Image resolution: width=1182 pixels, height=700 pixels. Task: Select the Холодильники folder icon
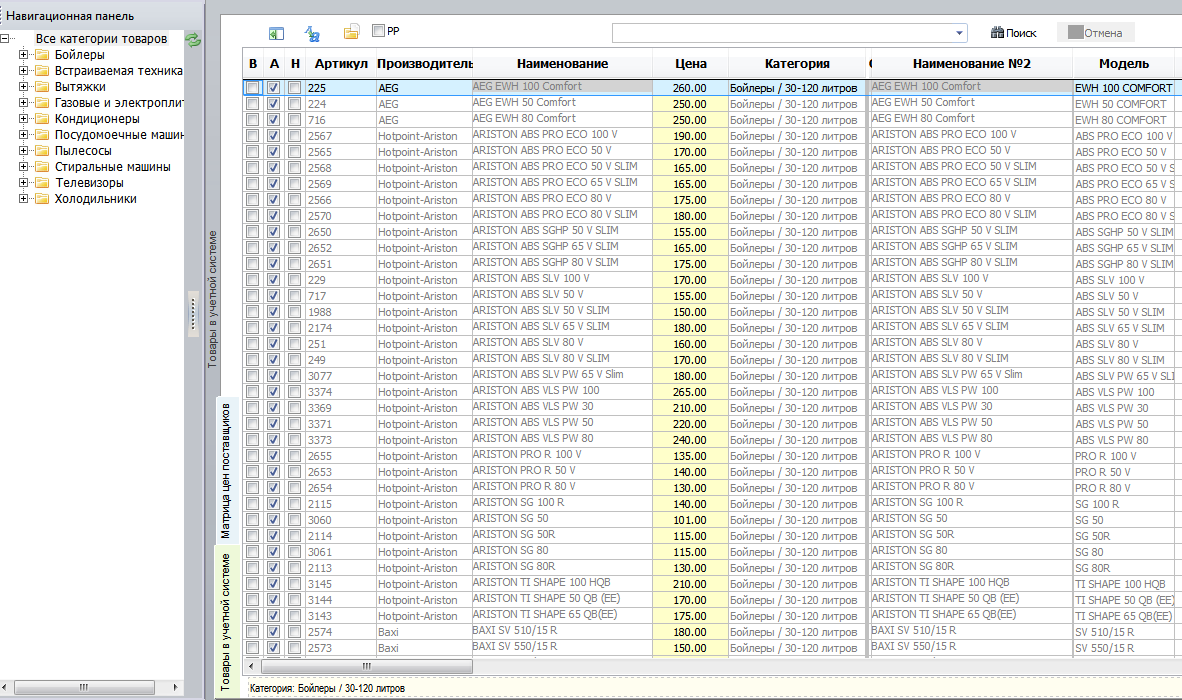[x=42, y=199]
